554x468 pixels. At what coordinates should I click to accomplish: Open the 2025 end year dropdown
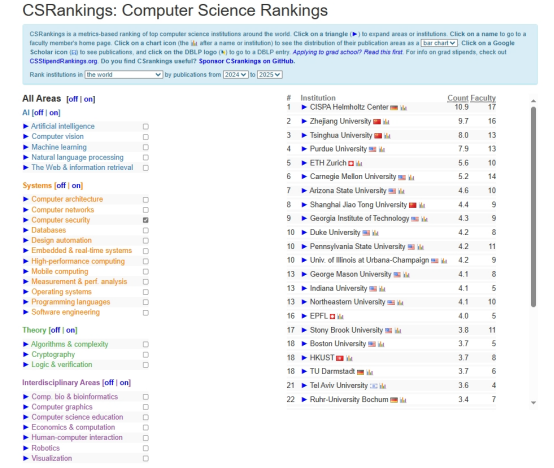270,75
